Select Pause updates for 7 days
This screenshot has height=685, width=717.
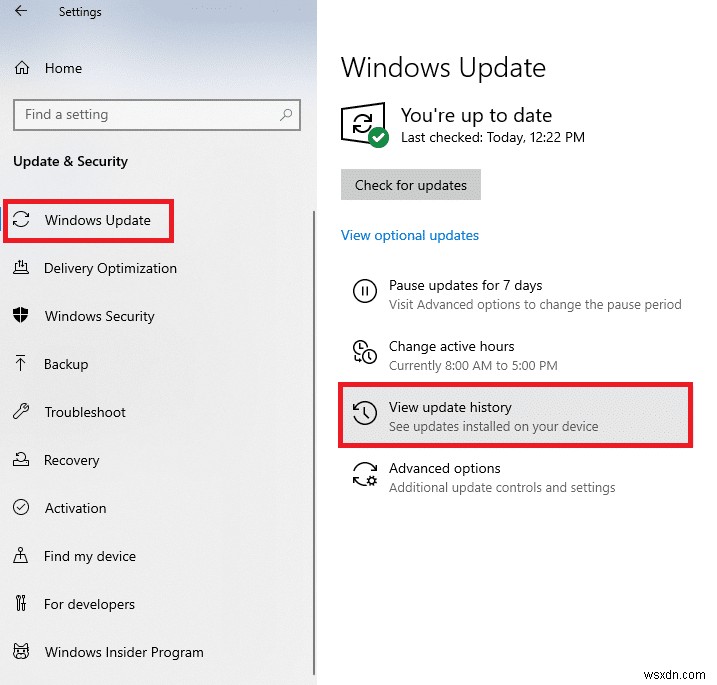466,285
